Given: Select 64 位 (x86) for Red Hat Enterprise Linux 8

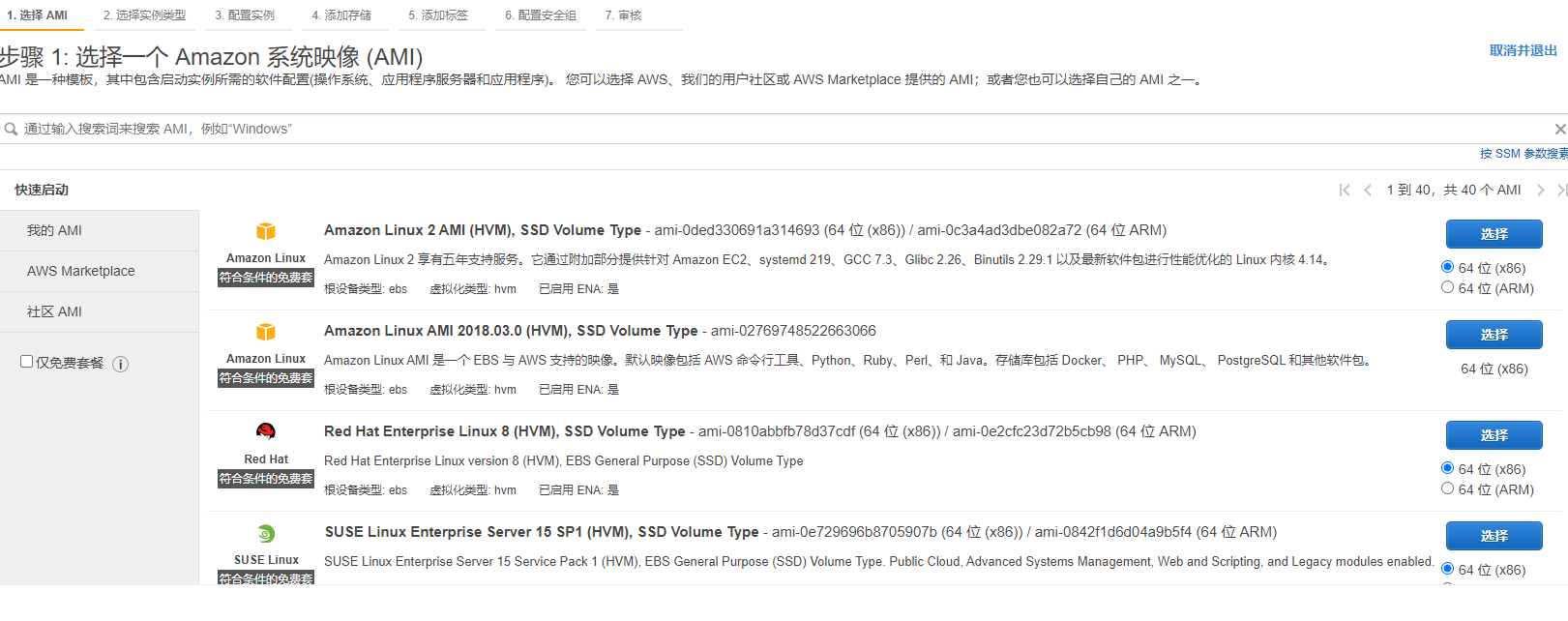Looking at the screenshot, I should pos(1448,468).
